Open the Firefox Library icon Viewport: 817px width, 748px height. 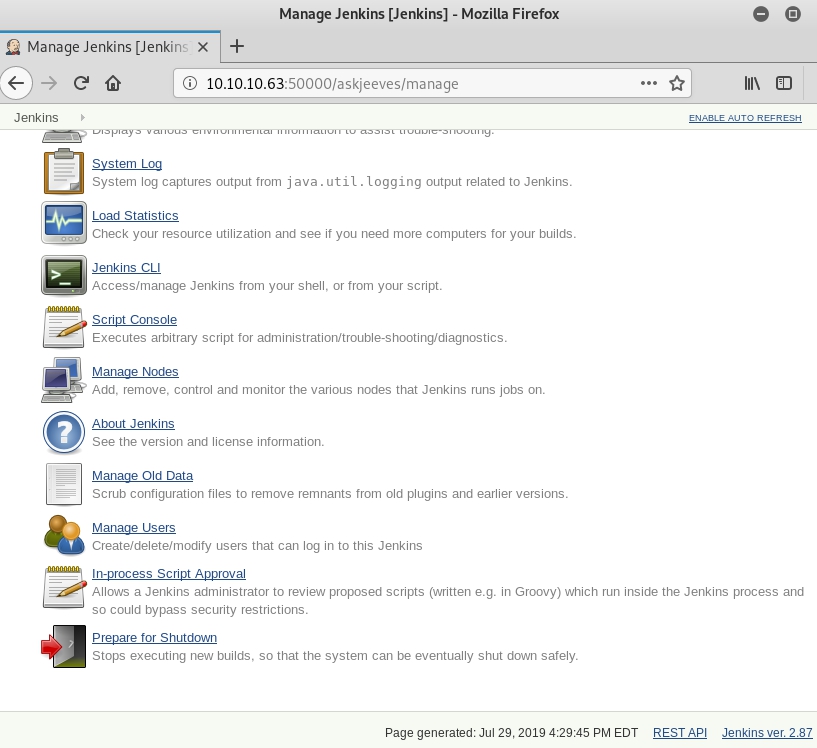pyautogui.click(x=752, y=83)
